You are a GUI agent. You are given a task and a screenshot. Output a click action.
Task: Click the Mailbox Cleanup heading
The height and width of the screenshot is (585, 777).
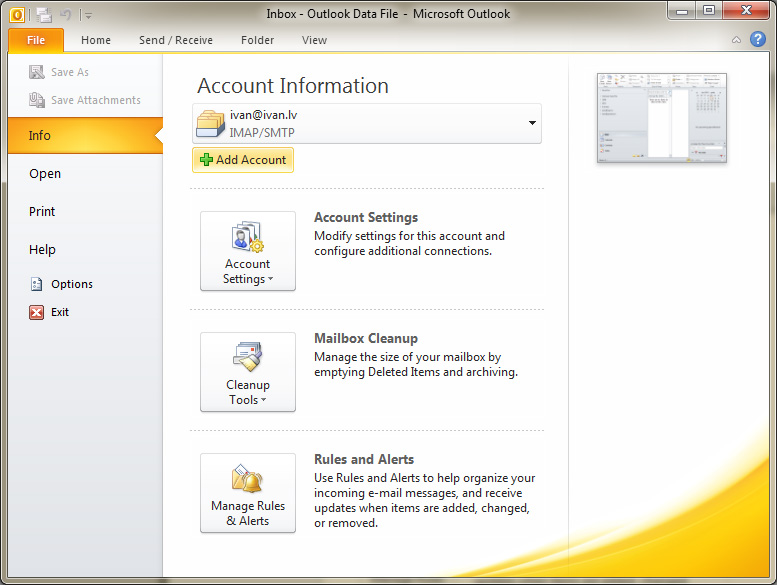point(366,338)
